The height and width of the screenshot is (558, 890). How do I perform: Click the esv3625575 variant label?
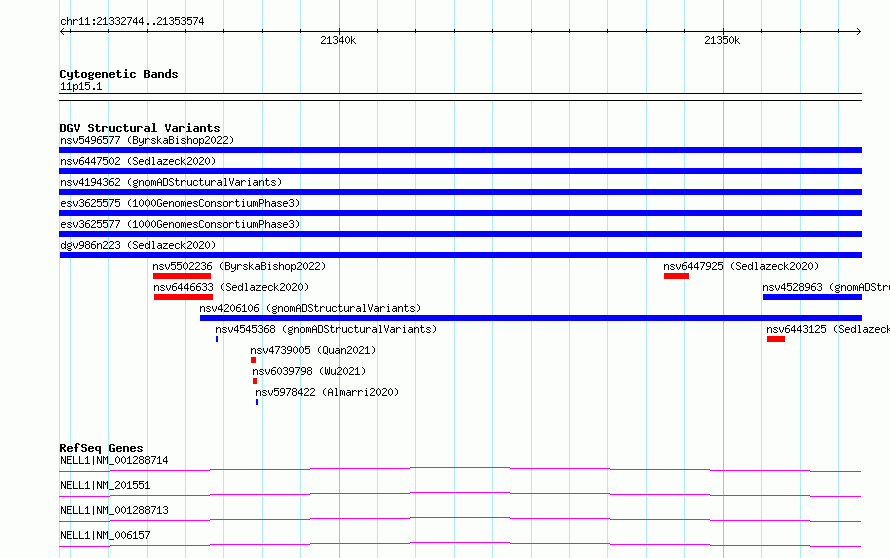pos(180,203)
